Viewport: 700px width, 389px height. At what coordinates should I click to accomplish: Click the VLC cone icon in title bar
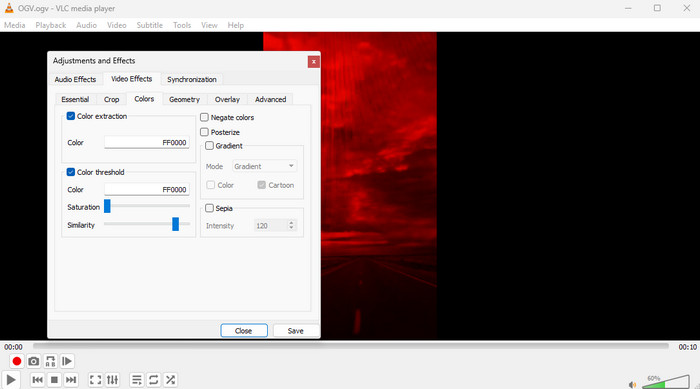pyautogui.click(x=9, y=8)
